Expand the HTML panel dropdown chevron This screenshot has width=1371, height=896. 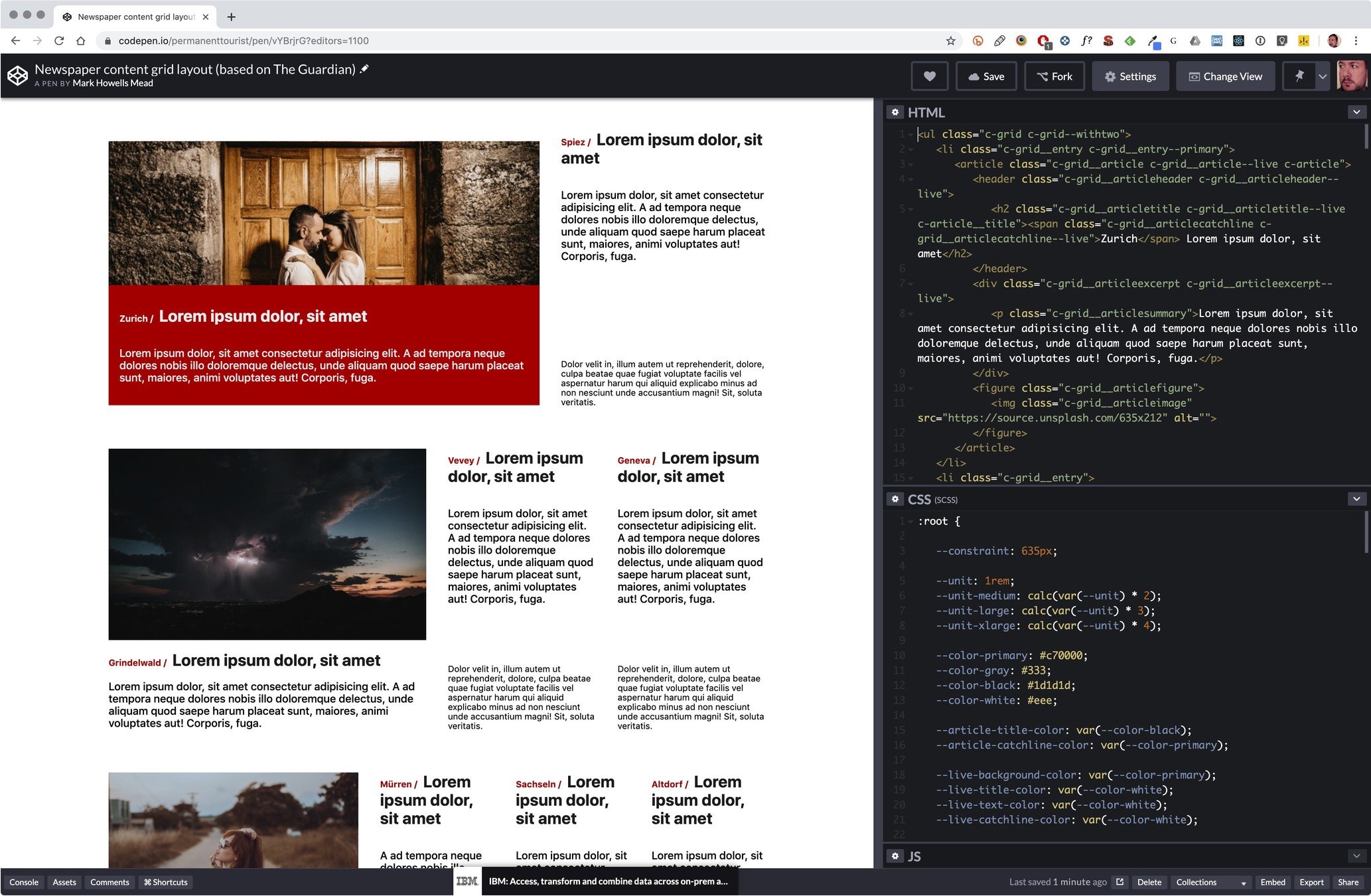pos(1356,112)
